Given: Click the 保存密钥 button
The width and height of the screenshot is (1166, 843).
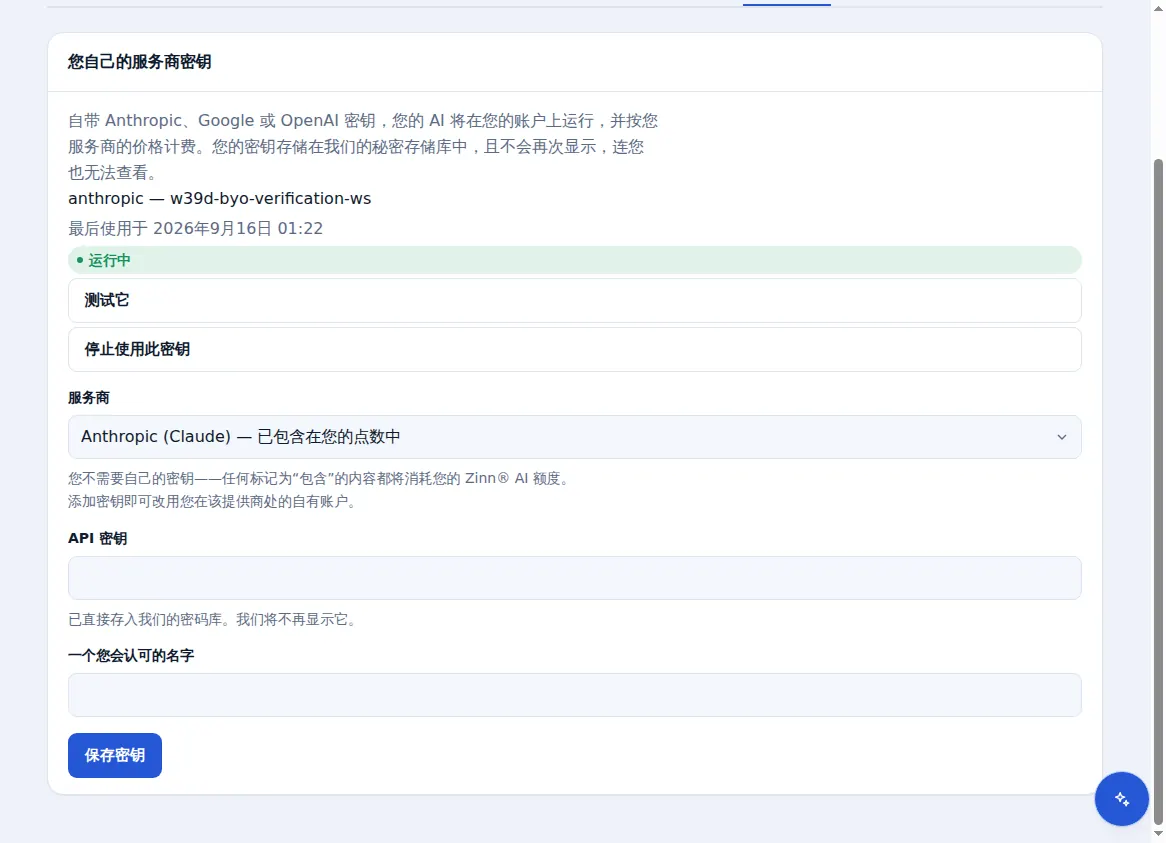Looking at the screenshot, I should click(x=115, y=755).
